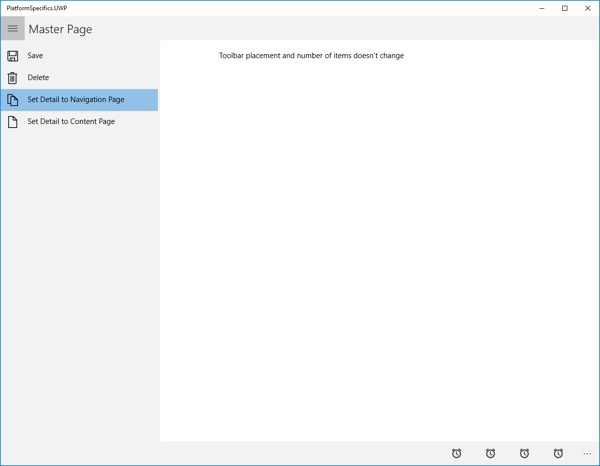Select the Save menu label
This screenshot has width=600, height=466.
tap(35, 55)
